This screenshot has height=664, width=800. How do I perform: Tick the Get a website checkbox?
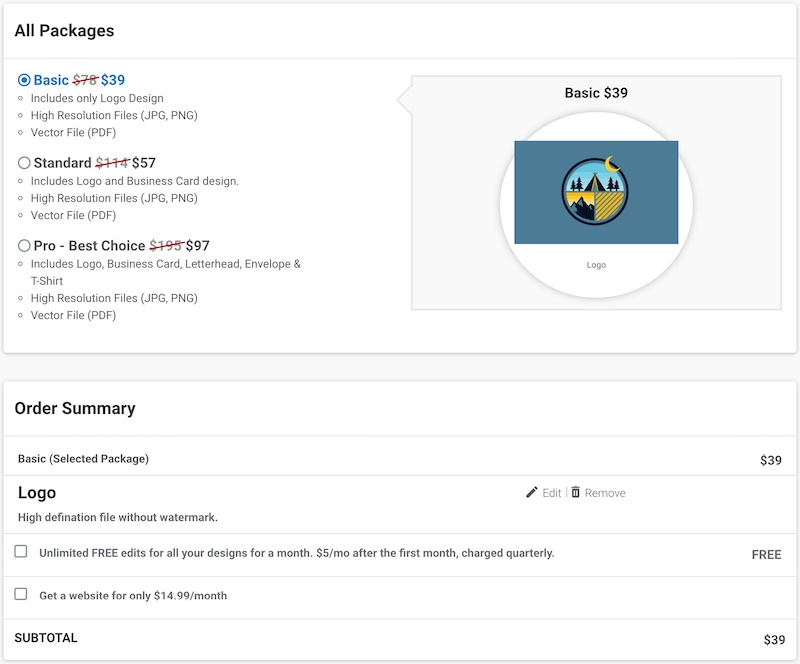coord(21,594)
